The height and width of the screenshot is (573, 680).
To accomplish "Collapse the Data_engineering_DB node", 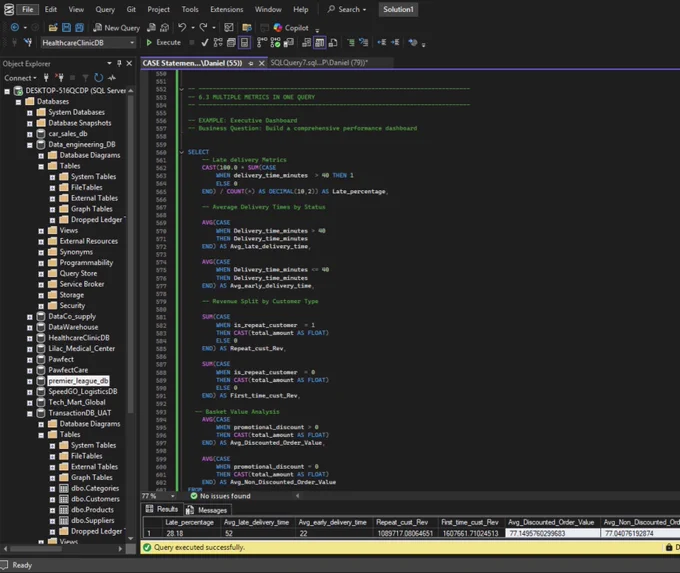I will pyautogui.click(x=29, y=145).
